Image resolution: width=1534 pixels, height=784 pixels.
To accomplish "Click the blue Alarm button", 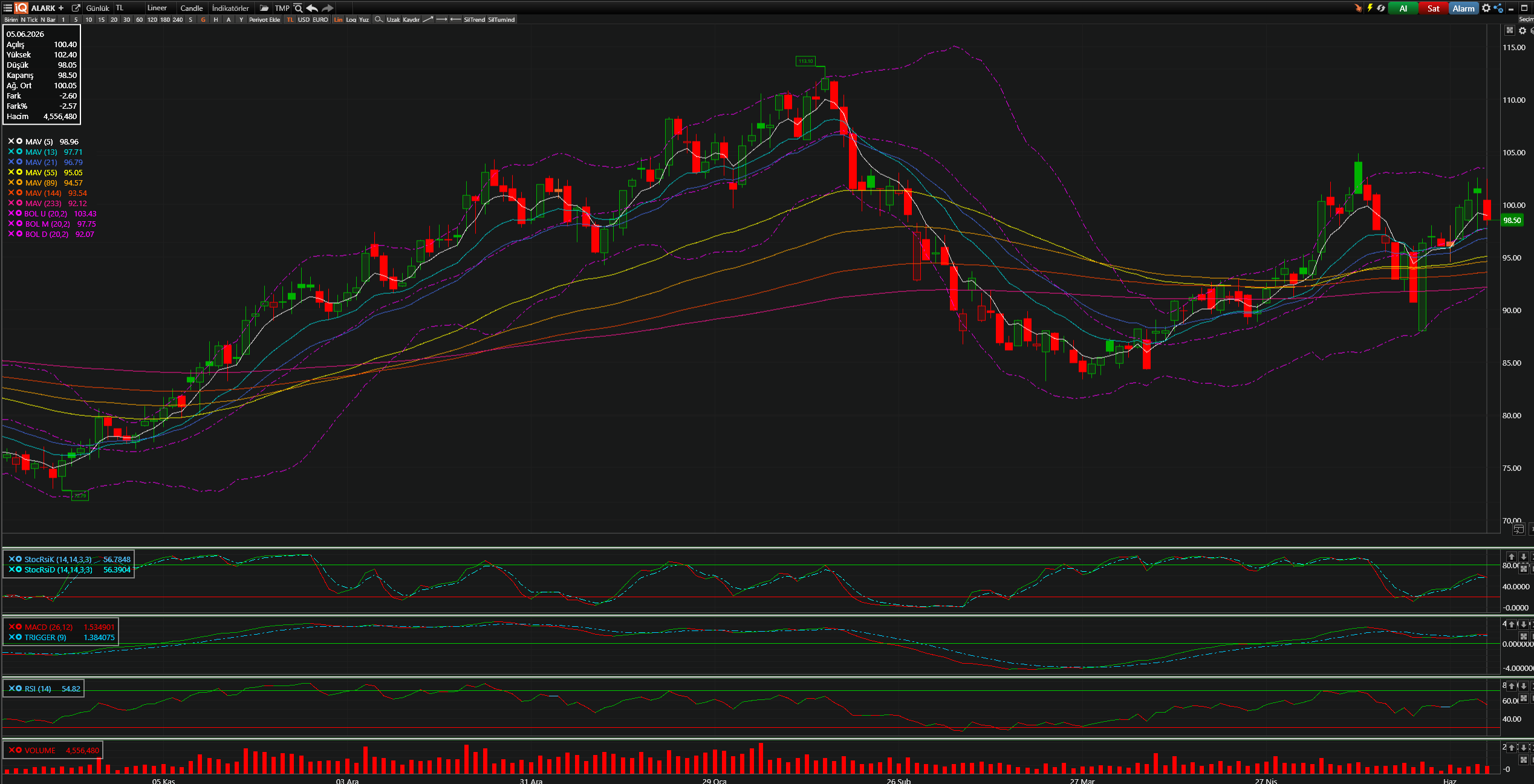I will click(1463, 8).
